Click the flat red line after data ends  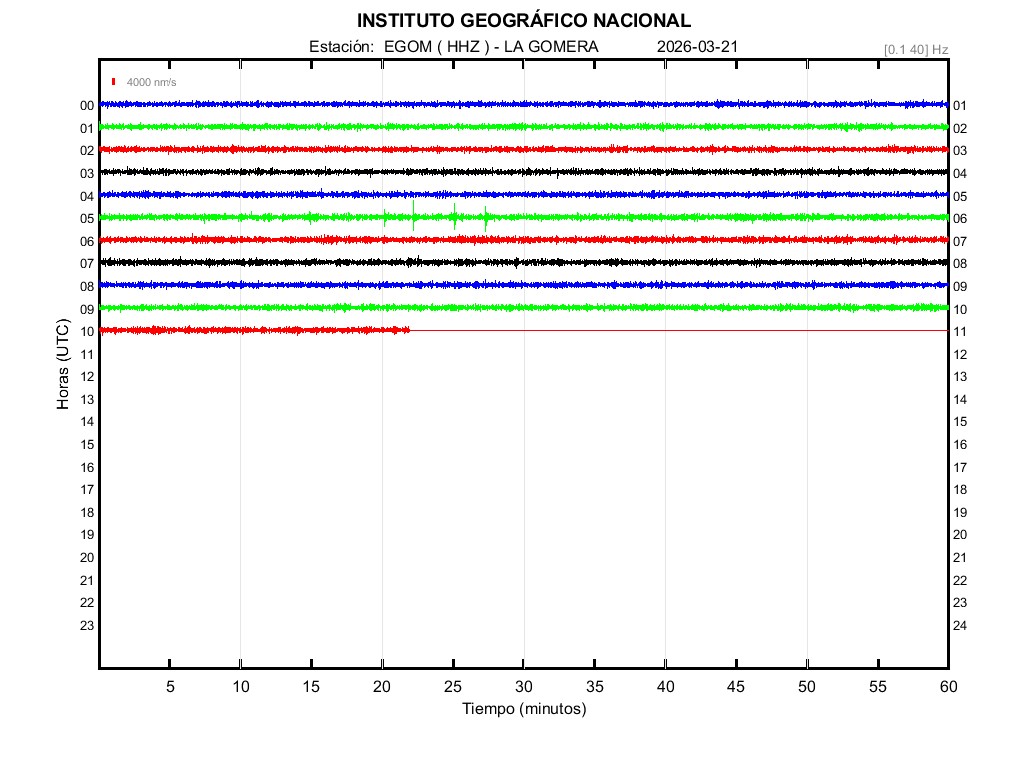pyautogui.click(x=680, y=330)
